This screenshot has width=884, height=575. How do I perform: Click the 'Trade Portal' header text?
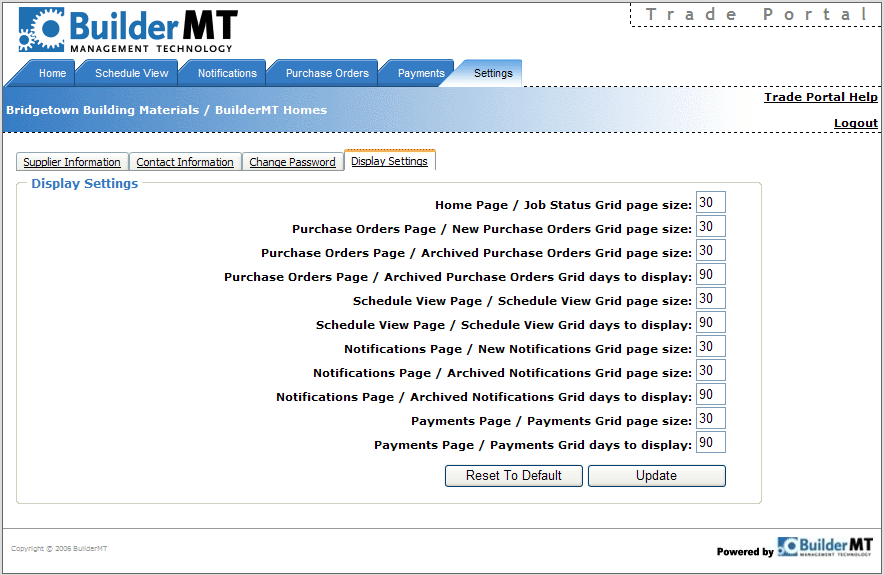tap(757, 14)
